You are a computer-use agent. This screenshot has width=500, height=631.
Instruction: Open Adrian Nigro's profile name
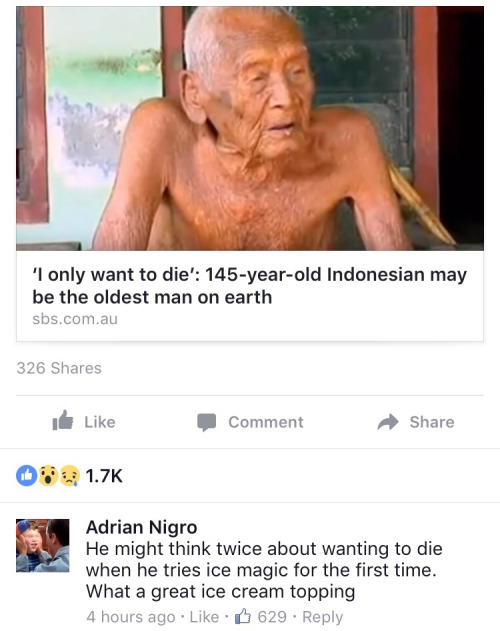[141, 527]
